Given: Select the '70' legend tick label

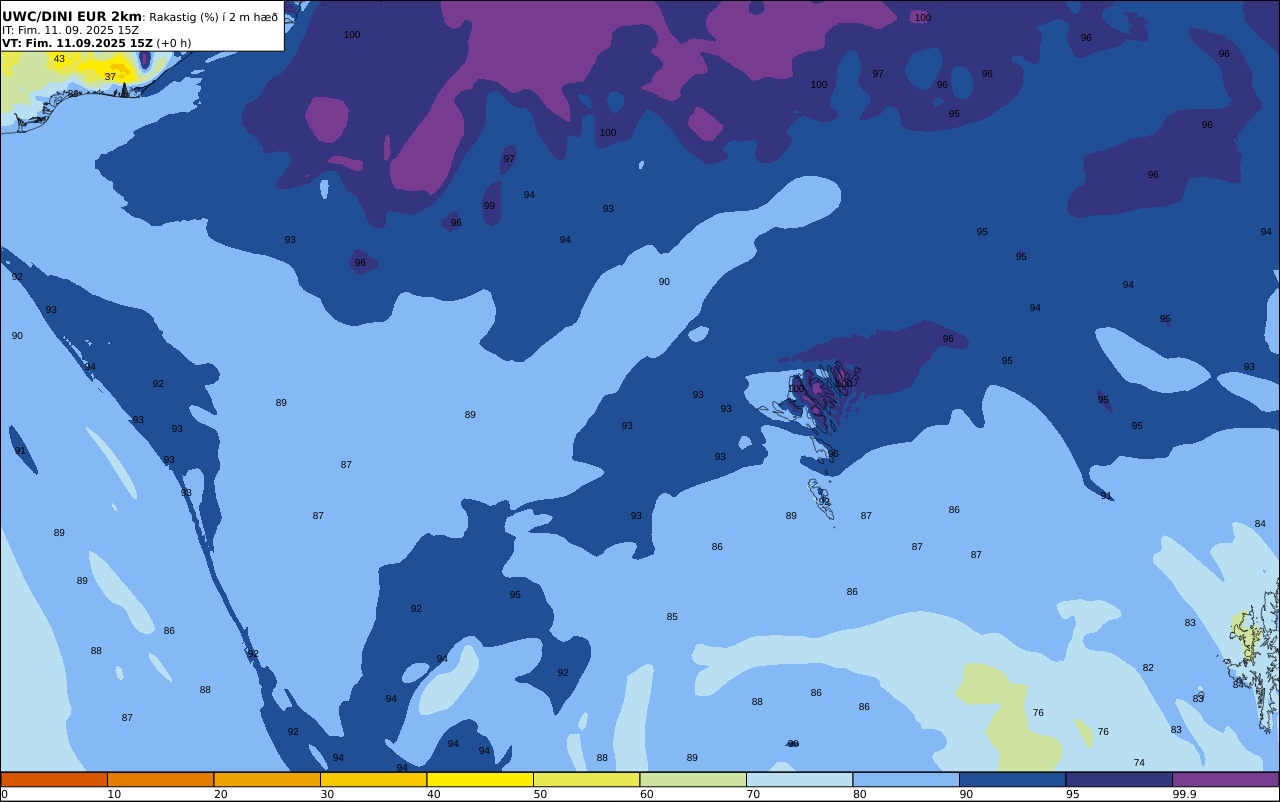Looking at the screenshot, I should (x=753, y=794).
